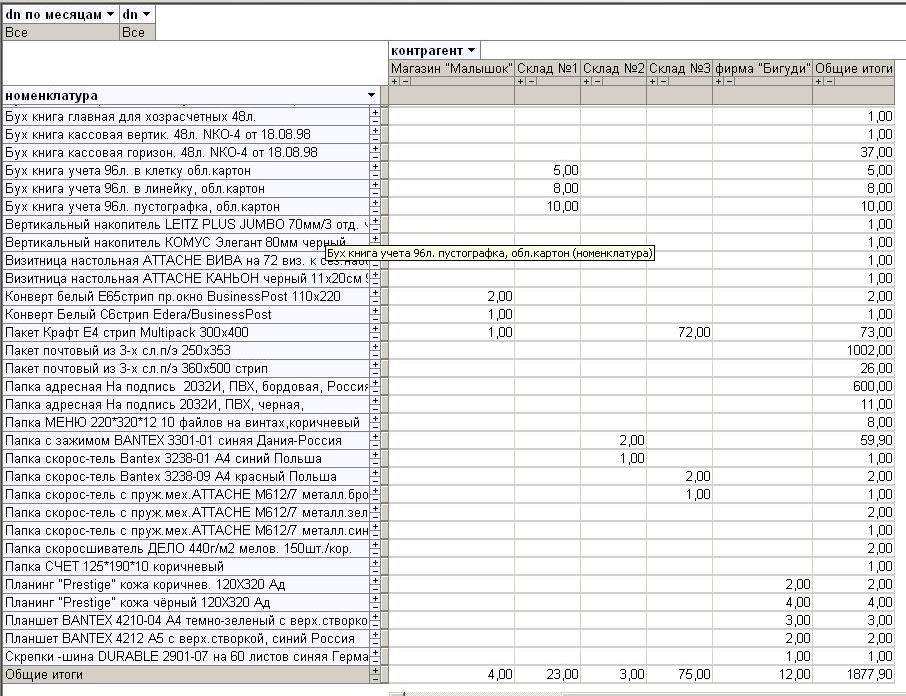Select the 'Склад №3' column header

679,68
